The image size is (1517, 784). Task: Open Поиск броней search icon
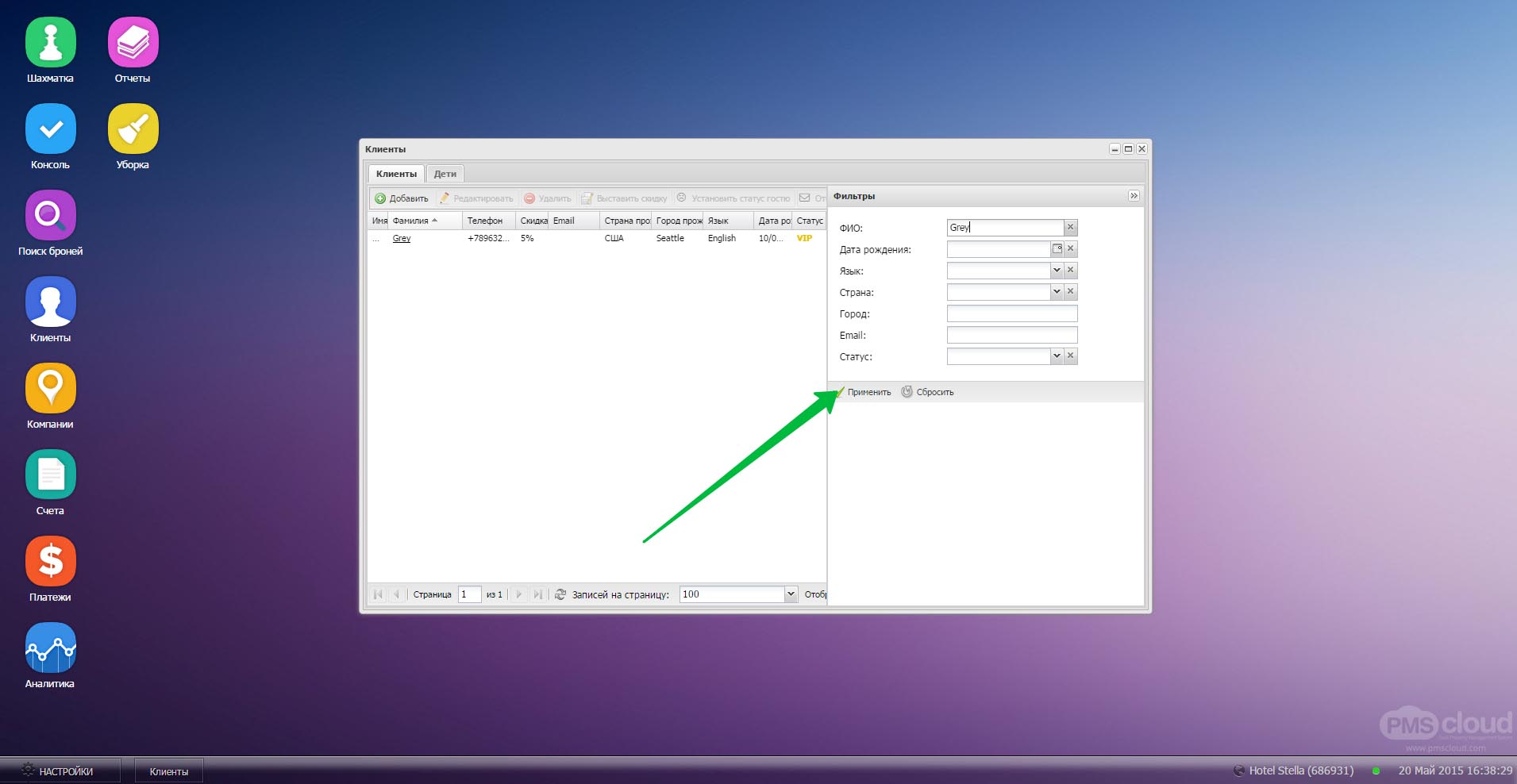[51, 215]
